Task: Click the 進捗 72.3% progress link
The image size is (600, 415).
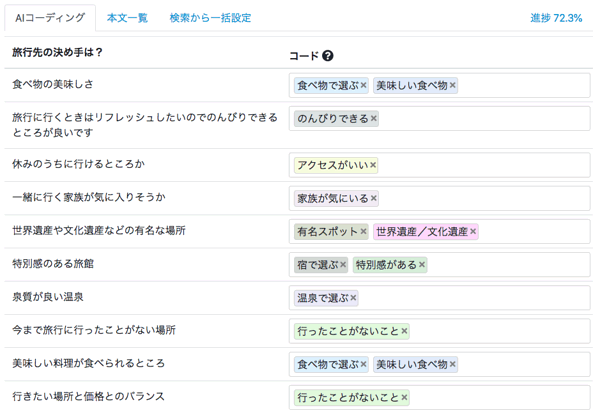Action: point(556,18)
